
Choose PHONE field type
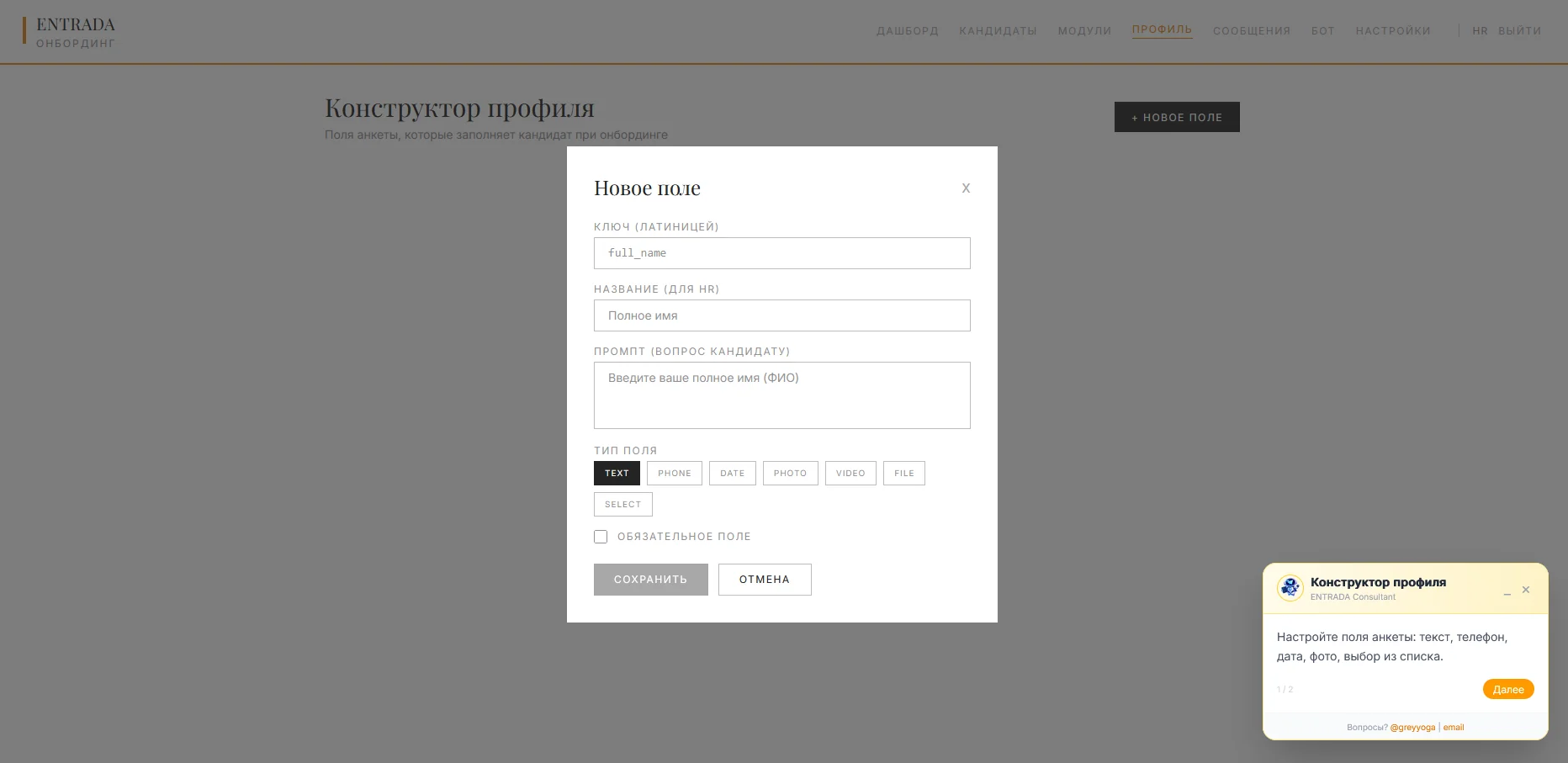675,474
